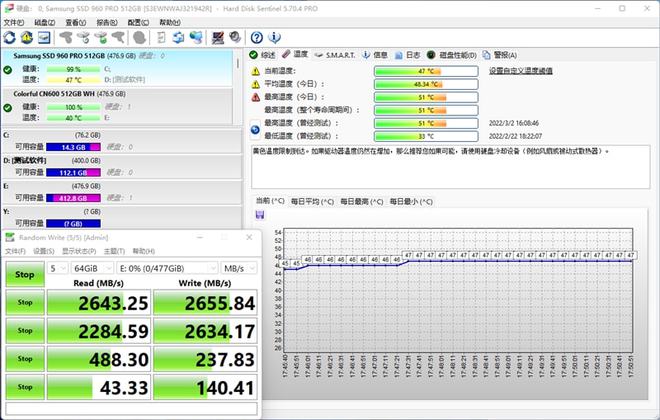Open the 文件(F) menu in Hard Disk Sentinel
660x420 pixels.
click(14, 22)
